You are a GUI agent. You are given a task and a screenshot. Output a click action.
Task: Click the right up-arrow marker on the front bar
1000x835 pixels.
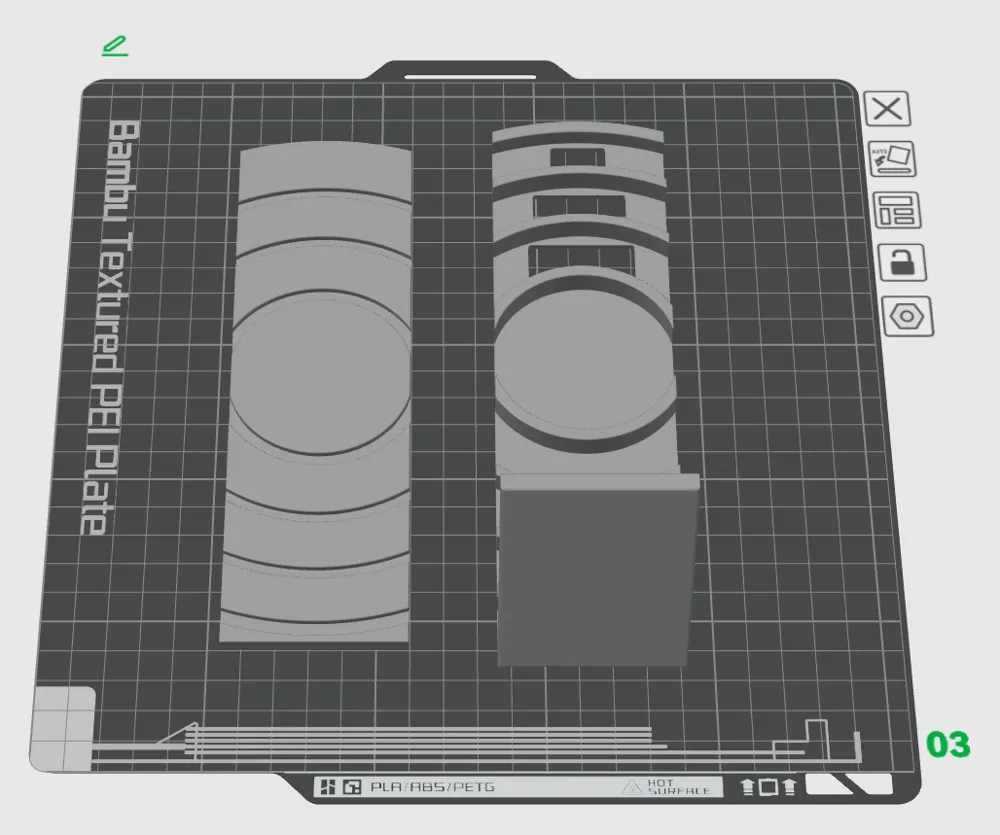(x=788, y=788)
